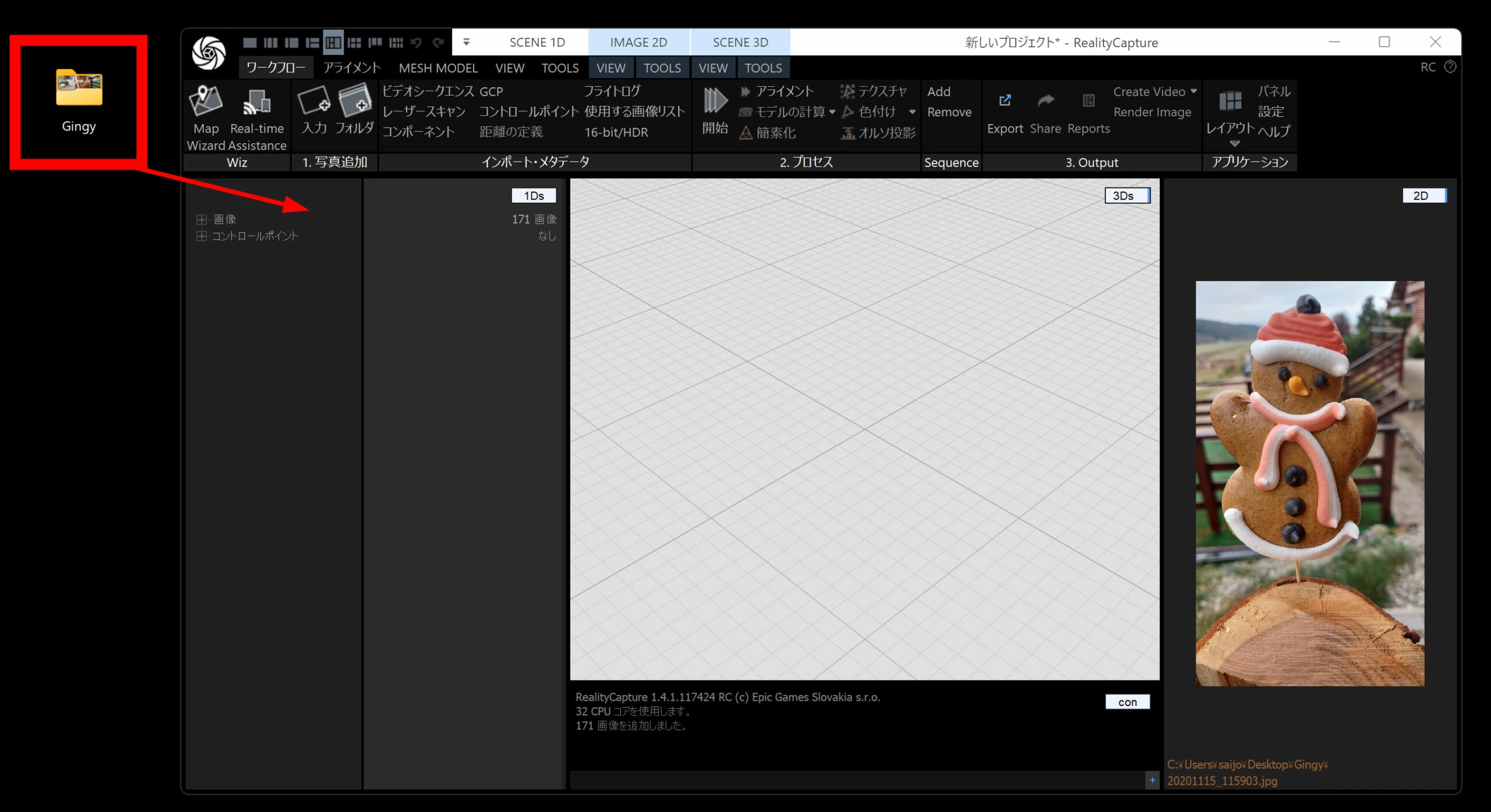Click the Share icon
The height and width of the screenshot is (812, 1491).
pyautogui.click(x=1045, y=101)
